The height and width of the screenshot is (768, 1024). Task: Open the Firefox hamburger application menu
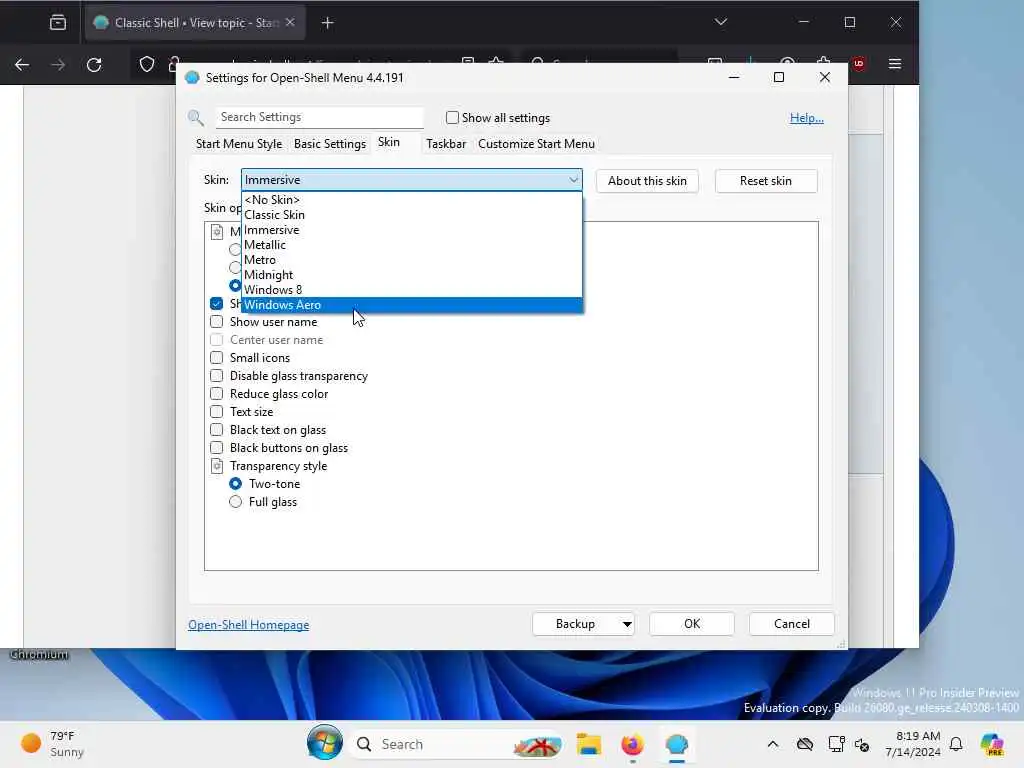[x=895, y=64]
